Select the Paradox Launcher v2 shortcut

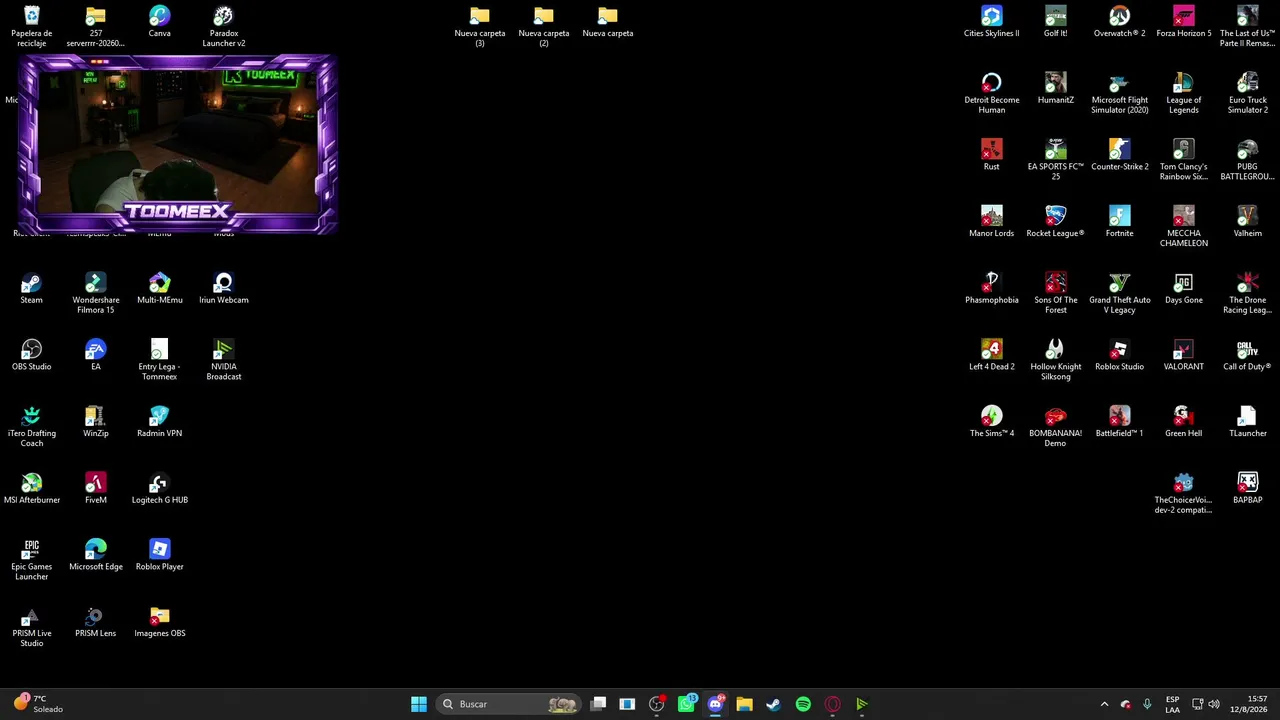224,26
